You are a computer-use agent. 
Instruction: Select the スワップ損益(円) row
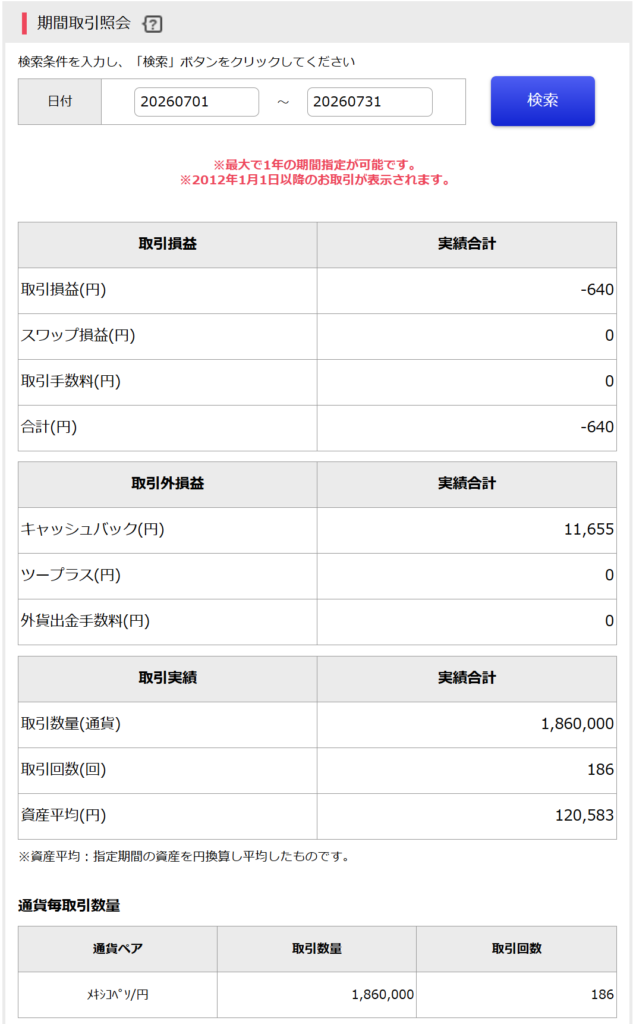[317, 336]
